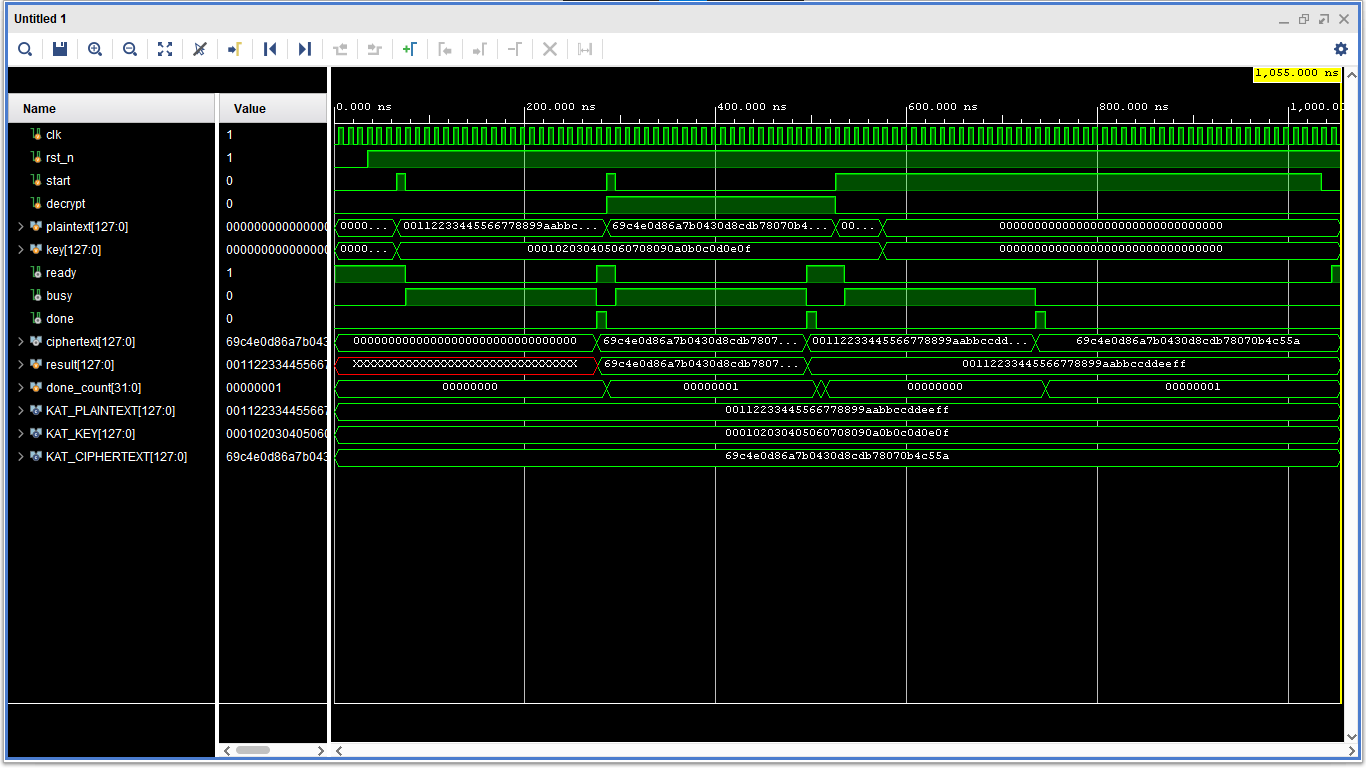Select the decrypt signal row
This screenshot has width=1366, height=768.
[111, 204]
